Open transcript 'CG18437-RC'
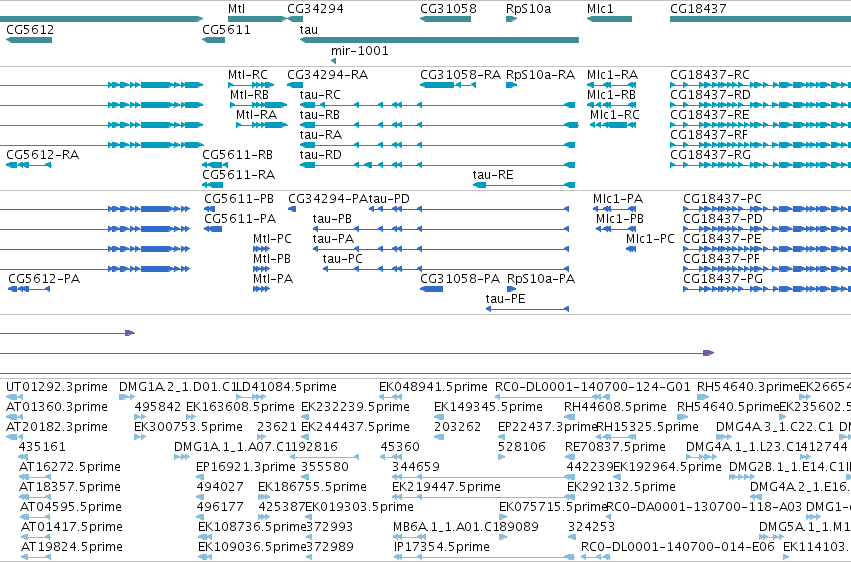 [x=710, y=74]
